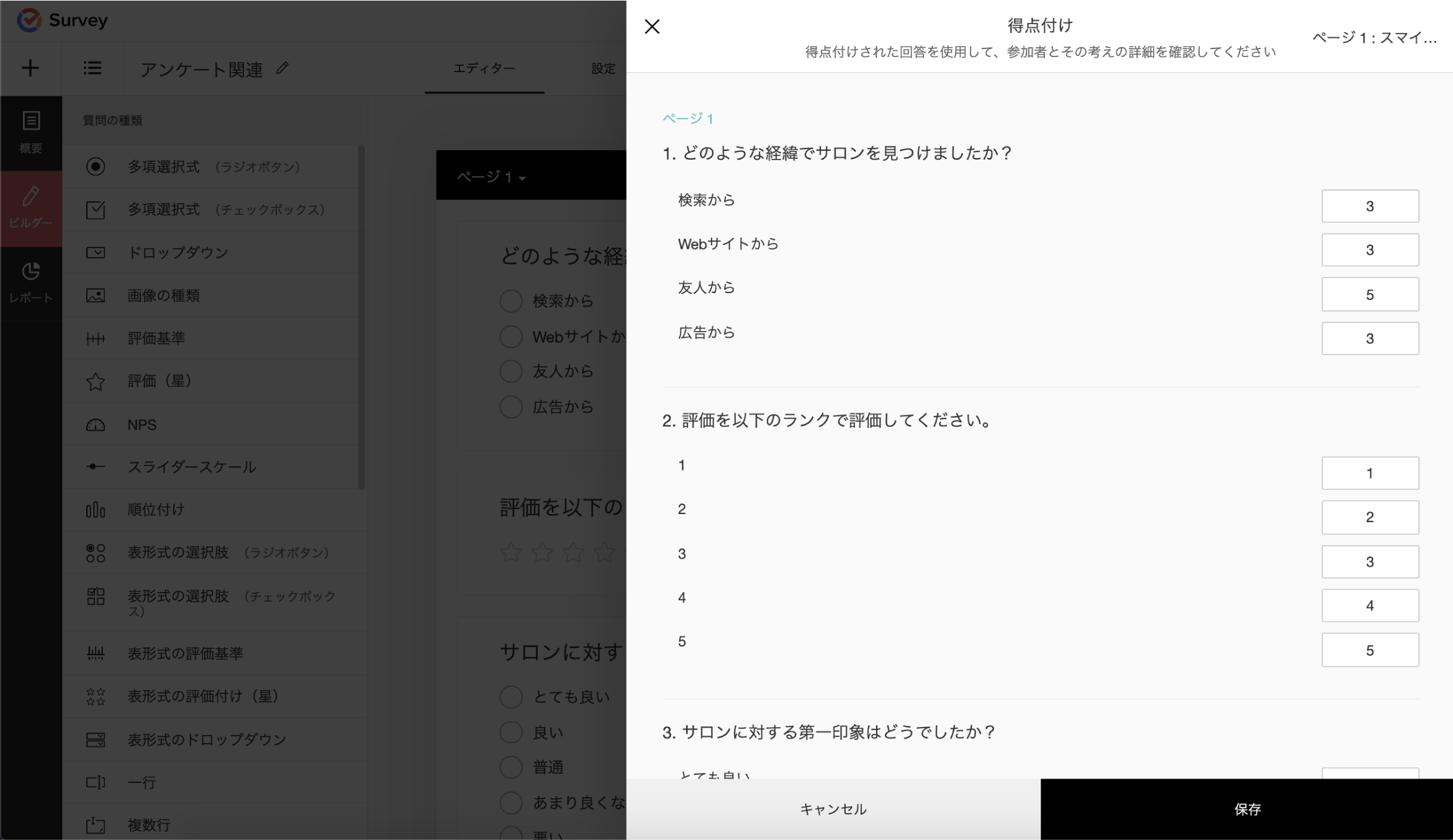Open the list menu icon in the toolbar
This screenshot has height=840, width=1453.
click(93, 68)
